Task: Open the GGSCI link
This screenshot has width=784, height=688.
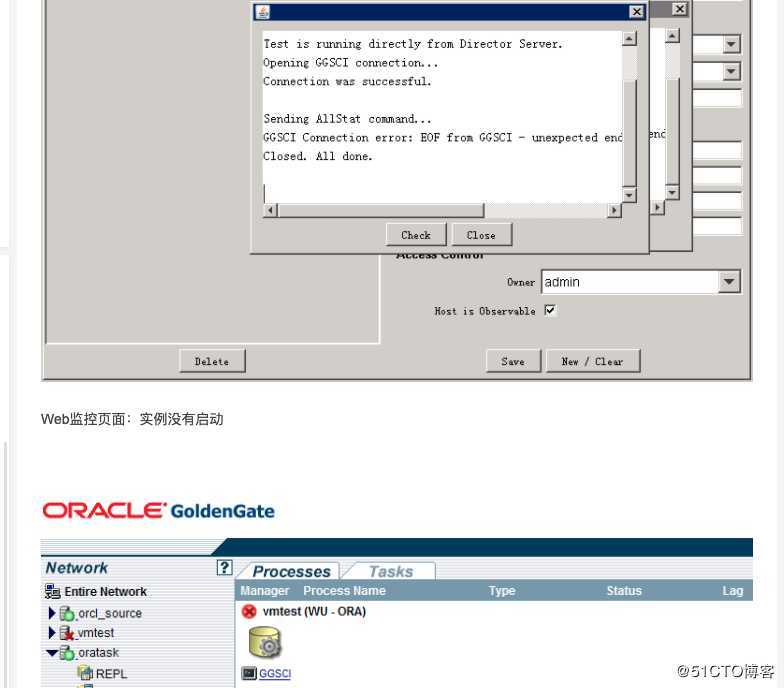Action: click(x=274, y=674)
